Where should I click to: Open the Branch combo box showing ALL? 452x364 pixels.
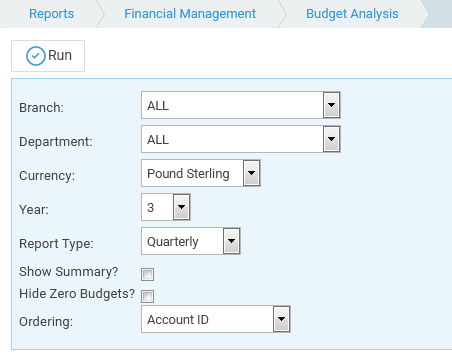click(x=241, y=105)
